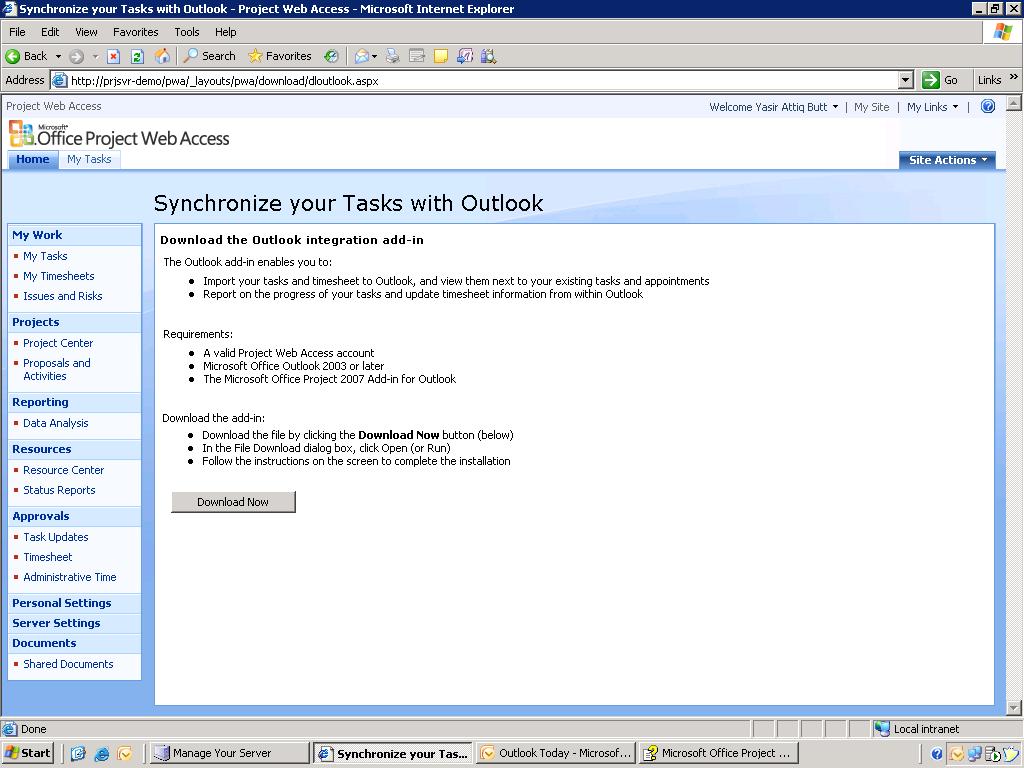Open the Help question mark icon
Viewport: 1024px width, 768px height.
987,106
